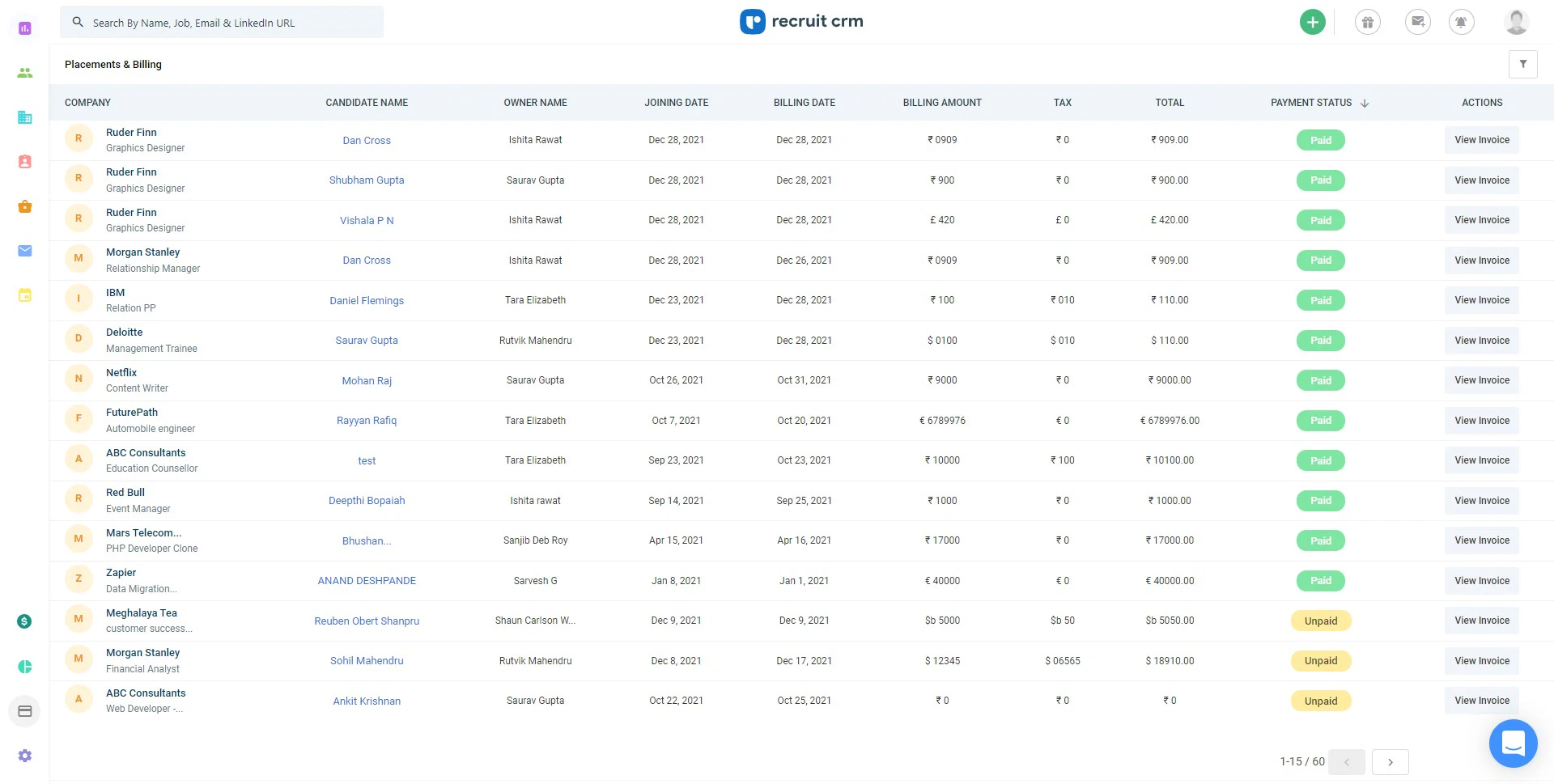
Task: Open Settings via the gear icon
Action: (x=24, y=755)
